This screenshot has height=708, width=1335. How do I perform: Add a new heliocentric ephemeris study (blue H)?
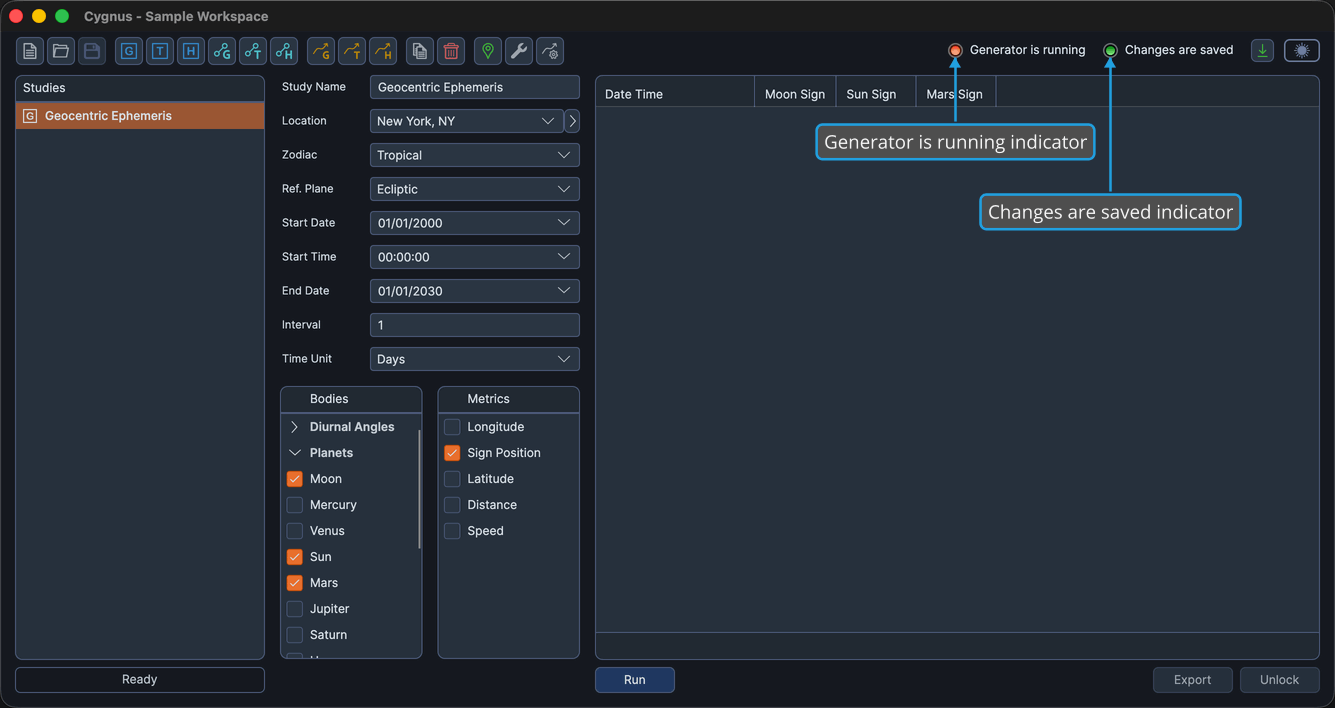pyautogui.click(x=191, y=51)
